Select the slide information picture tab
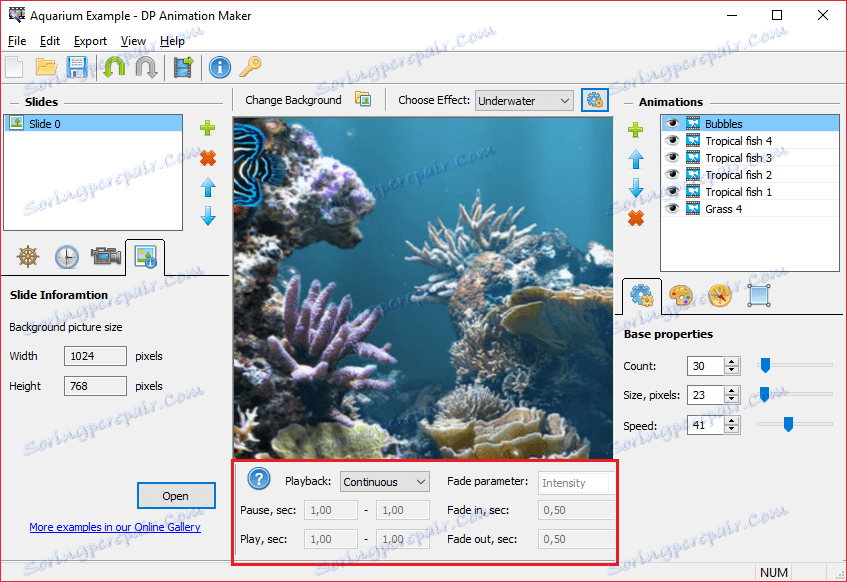 pos(145,257)
